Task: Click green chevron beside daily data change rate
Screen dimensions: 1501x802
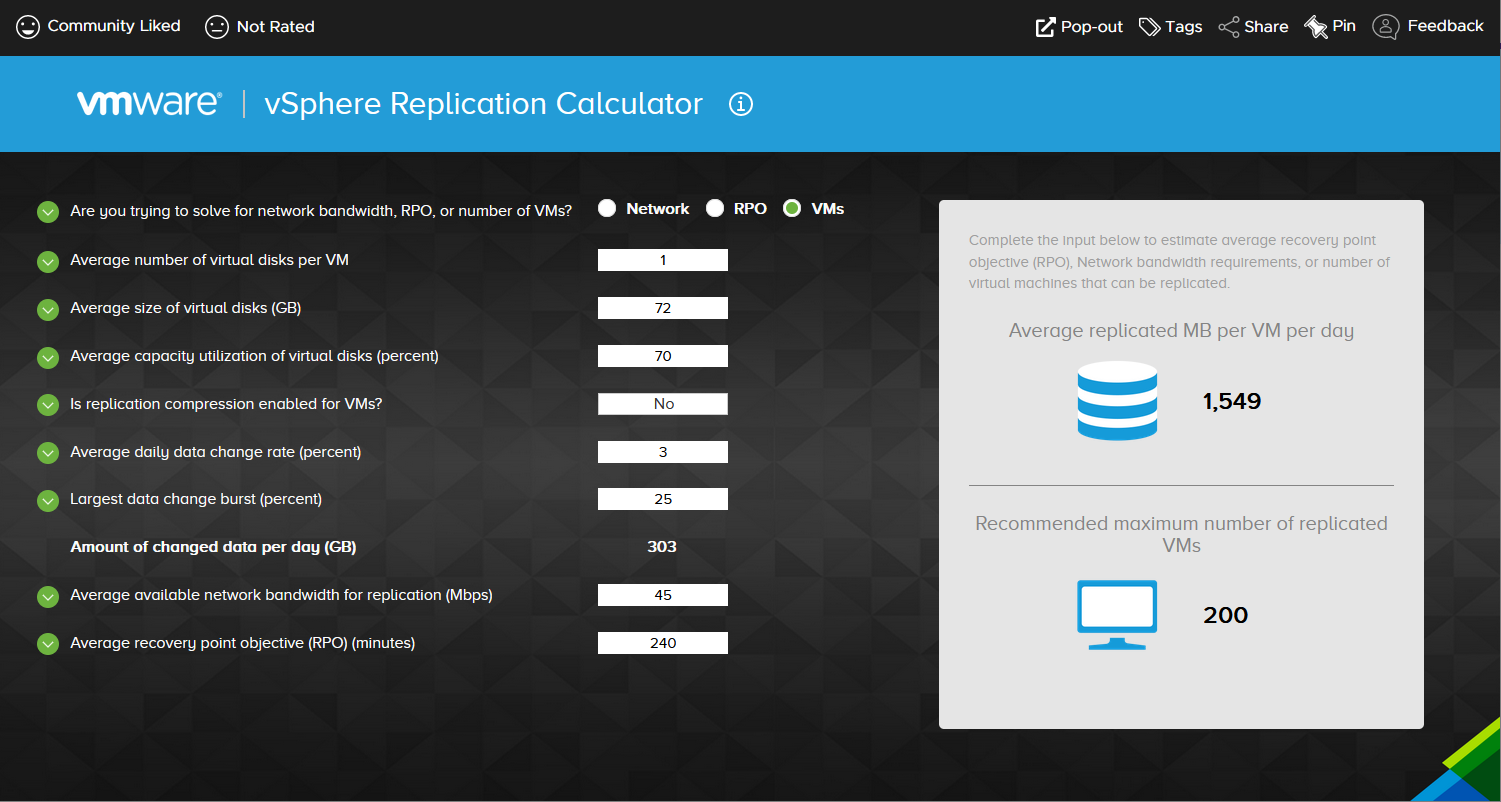Action: pyautogui.click(x=48, y=453)
